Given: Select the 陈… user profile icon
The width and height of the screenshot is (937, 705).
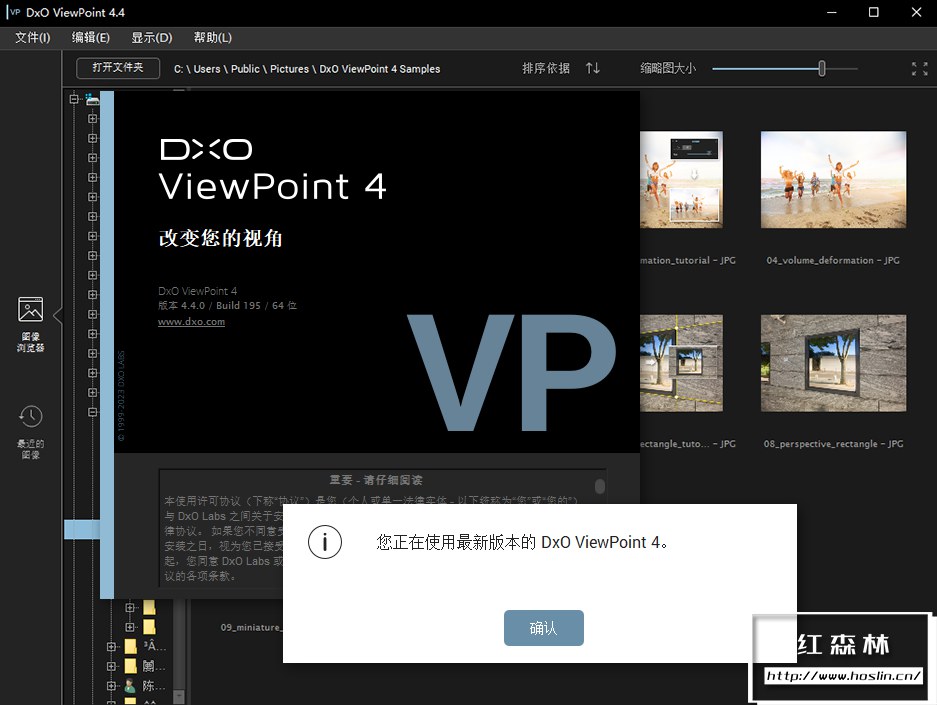Looking at the screenshot, I should [x=130, y=685].
